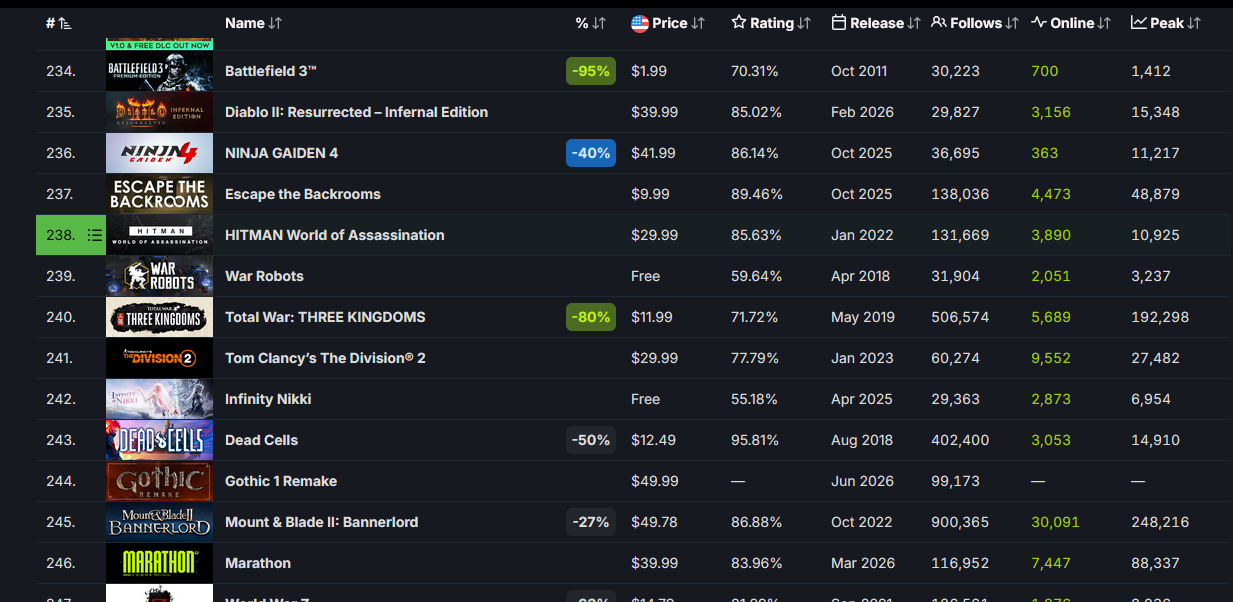Click the pulse Online column header
The width and height of the screenshot is (1233, 602).
coord(1071,23)
